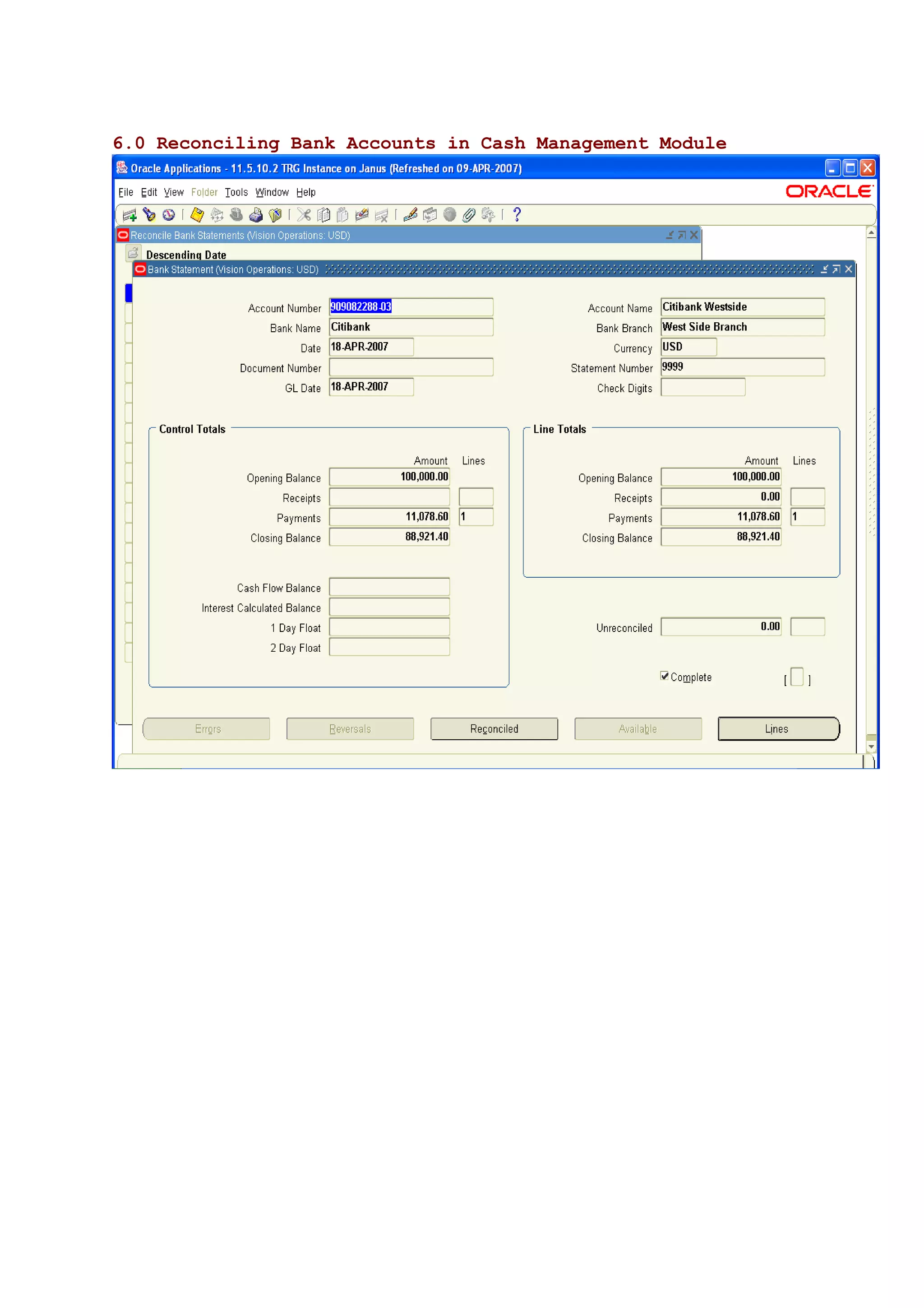Click the Account Number field
This screenshot has height=1308, width=924.
[x=411, y=307]
